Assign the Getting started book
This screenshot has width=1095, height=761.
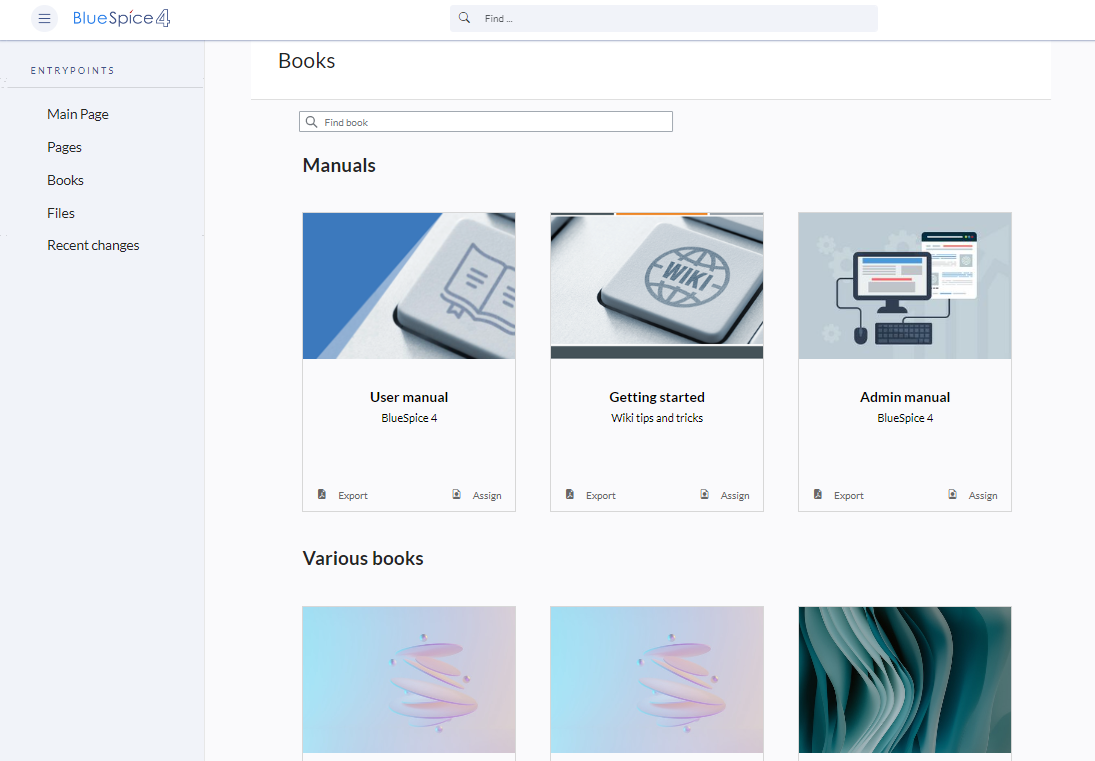[x=735, y=496]
